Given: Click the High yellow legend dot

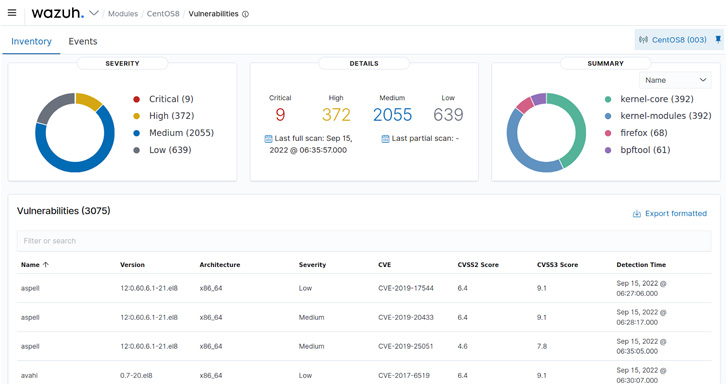Looking at the screenshot, I should (136, 116).
